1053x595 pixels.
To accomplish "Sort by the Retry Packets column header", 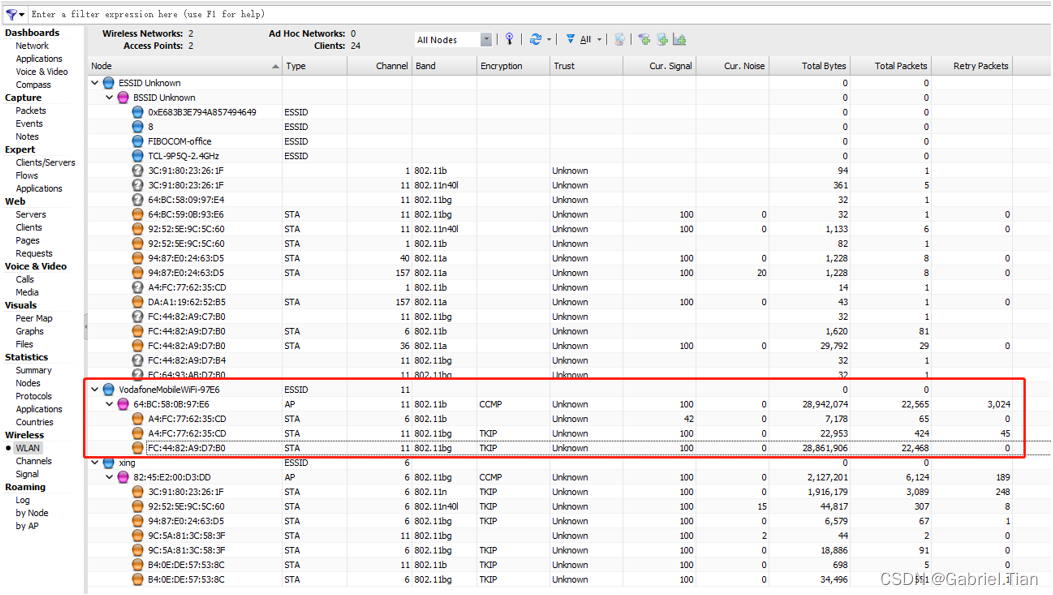I will 971,66.
